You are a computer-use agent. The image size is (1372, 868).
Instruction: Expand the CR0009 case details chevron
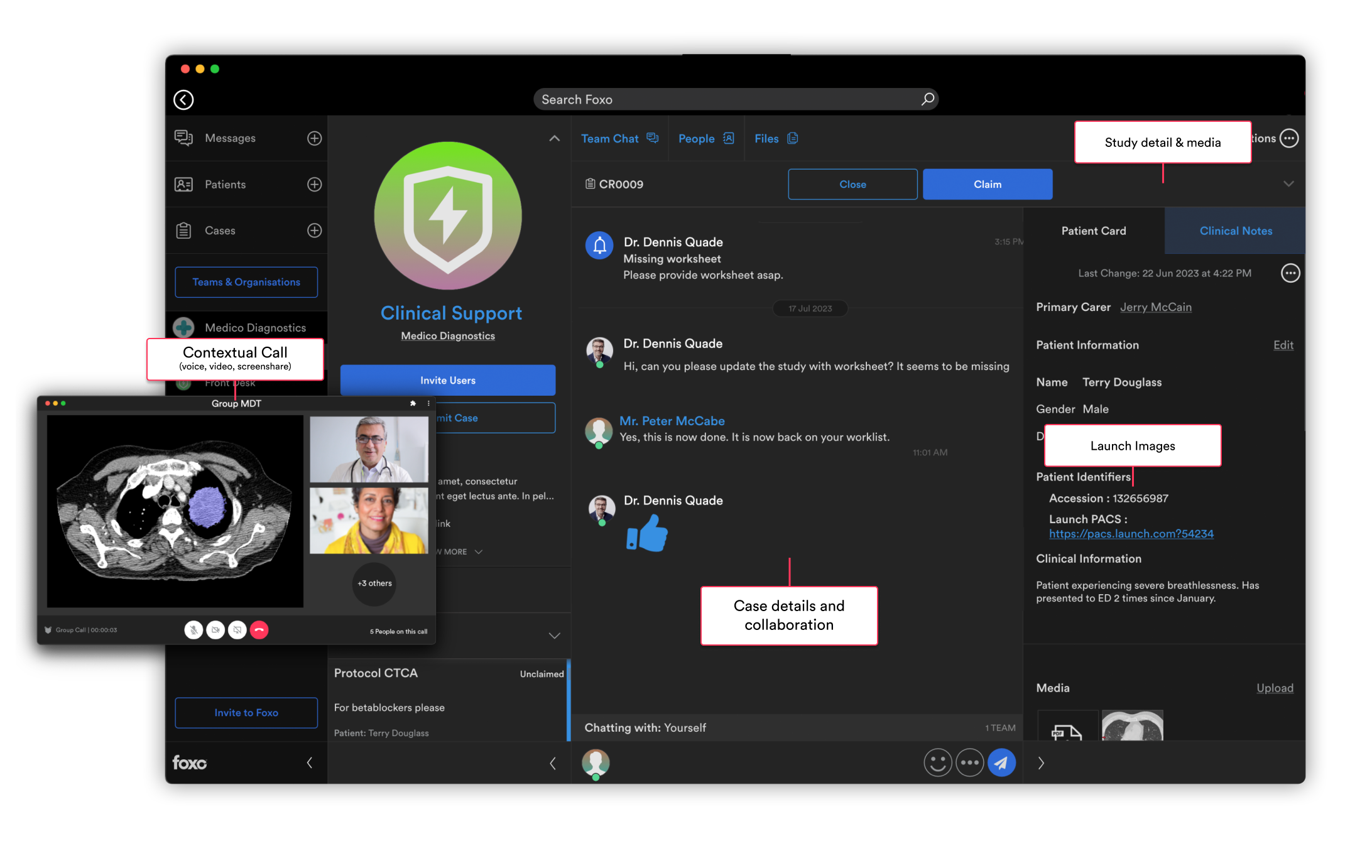point(1288,184)
